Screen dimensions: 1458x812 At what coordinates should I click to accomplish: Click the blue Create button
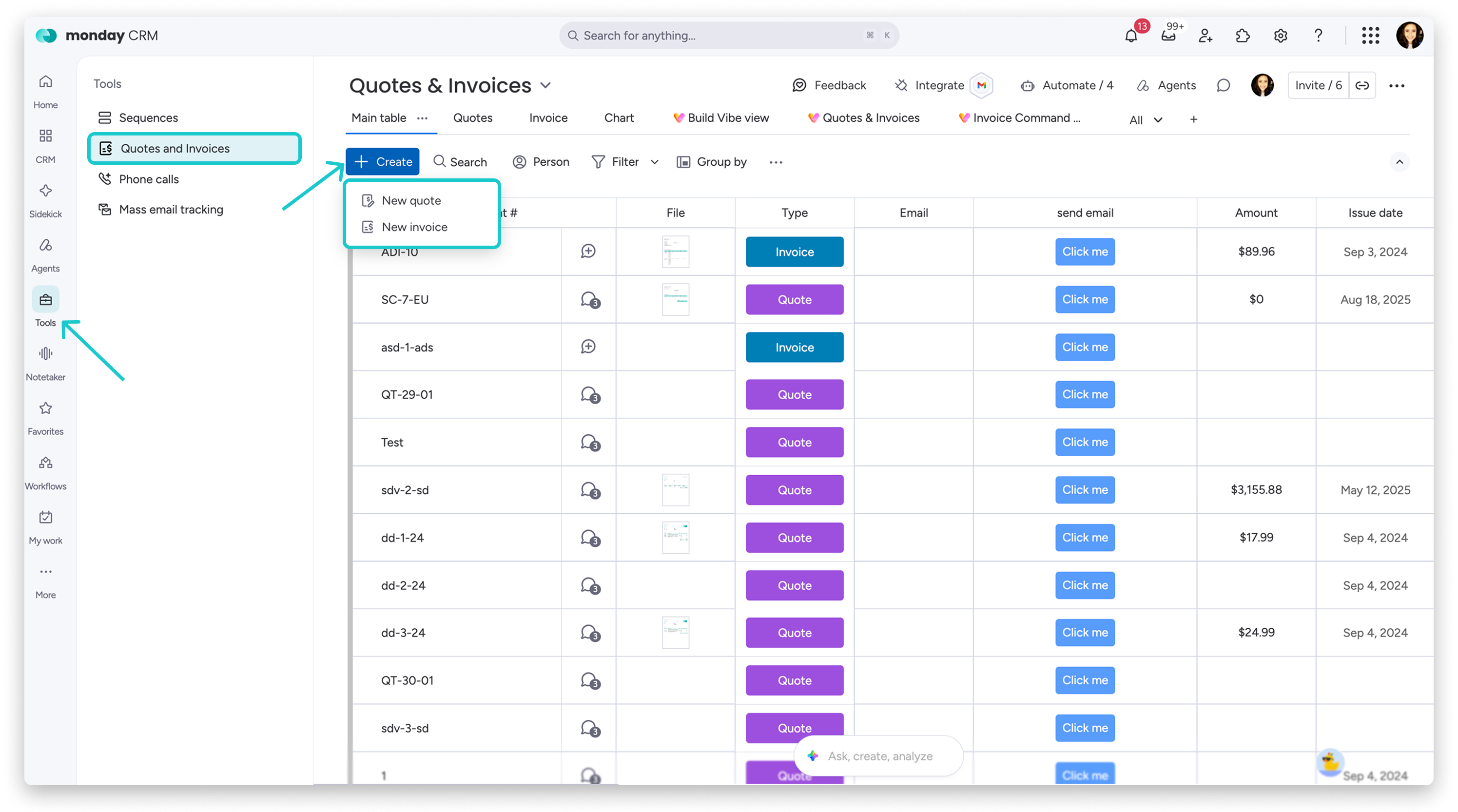pos(383,162)
